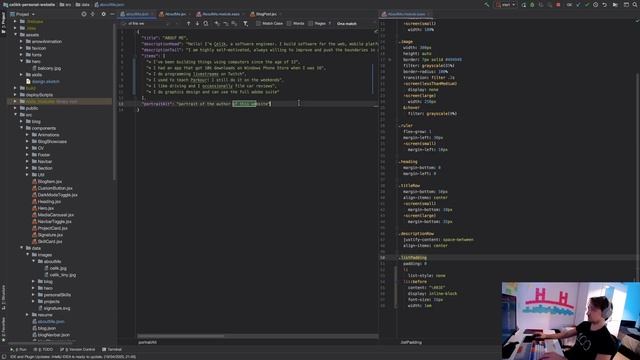Open Git history clock icon
The width and height of the screenshot is (640, 360).
coord(596,5)
